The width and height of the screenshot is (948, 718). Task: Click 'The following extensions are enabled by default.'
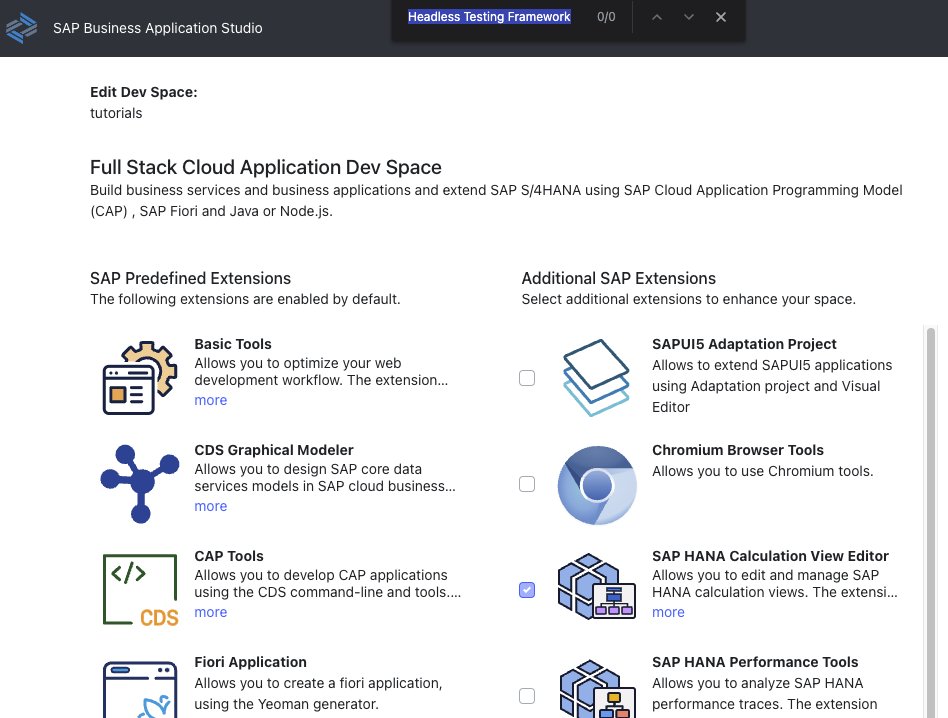(x=245, y=299)
